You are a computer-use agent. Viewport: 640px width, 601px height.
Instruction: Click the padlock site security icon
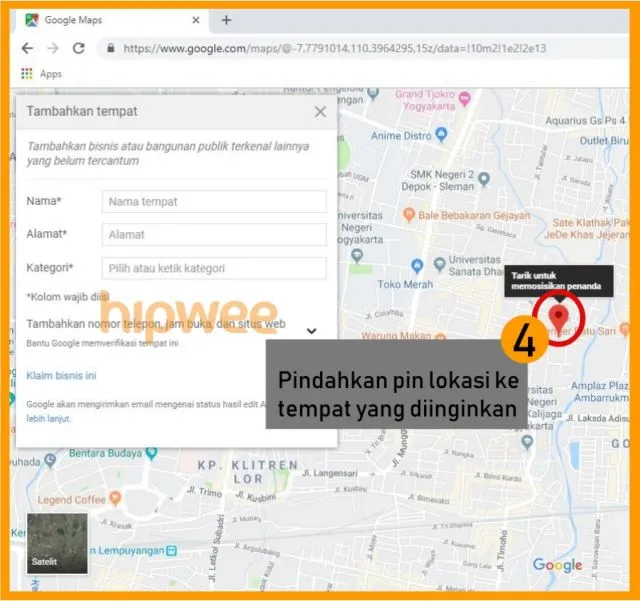coord(111,48)
